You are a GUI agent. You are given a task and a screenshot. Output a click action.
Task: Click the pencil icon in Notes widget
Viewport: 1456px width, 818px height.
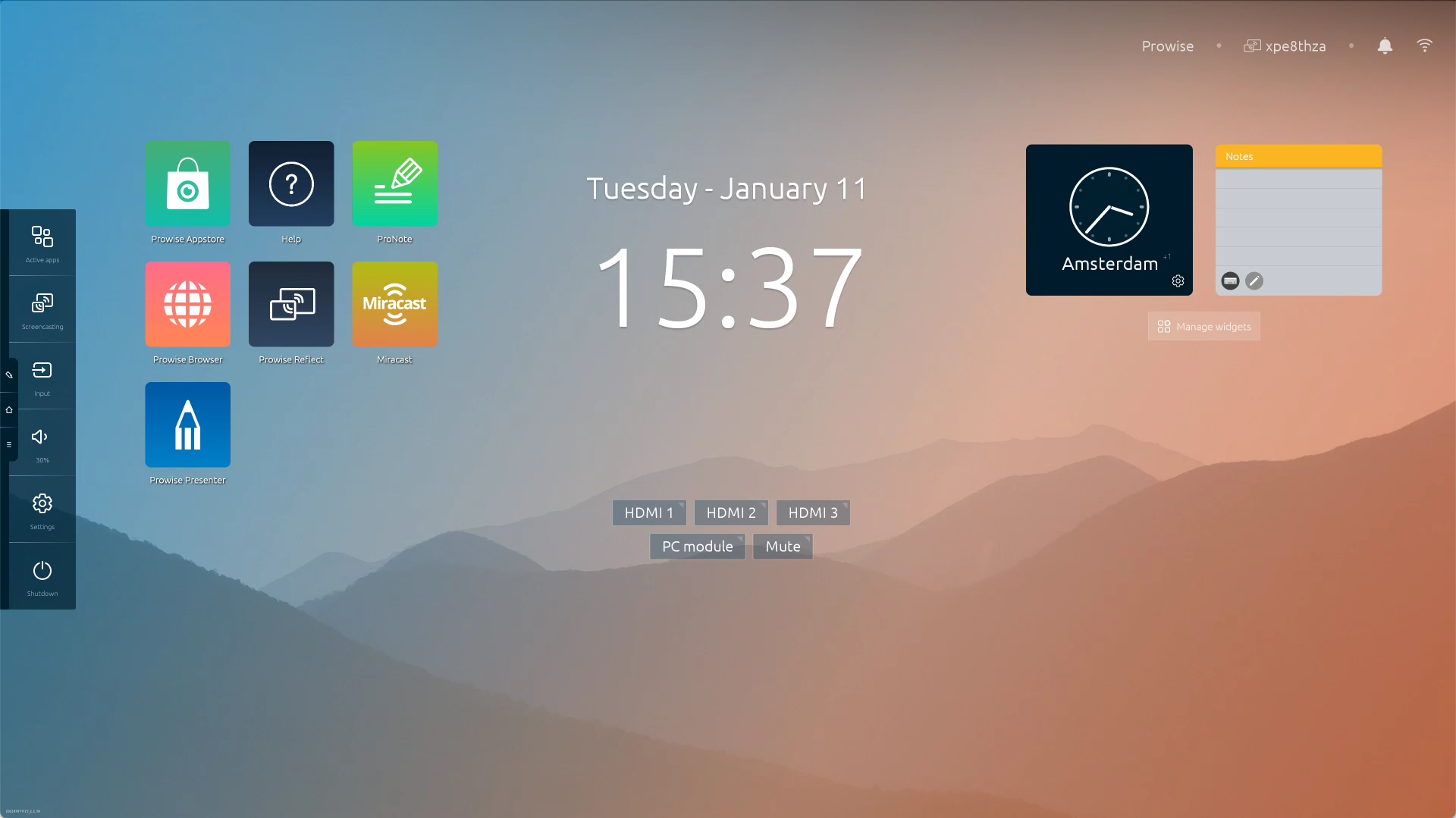coord(1254,281)
